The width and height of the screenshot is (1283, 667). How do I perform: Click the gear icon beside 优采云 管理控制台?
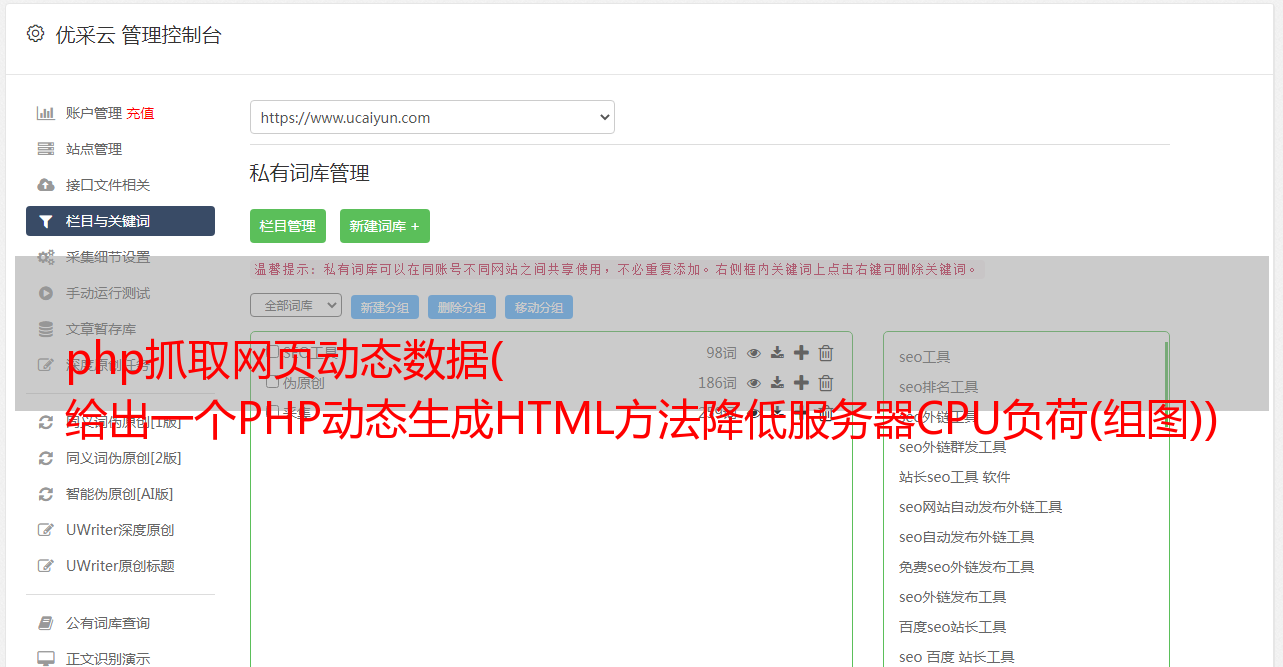coord(35,34)
